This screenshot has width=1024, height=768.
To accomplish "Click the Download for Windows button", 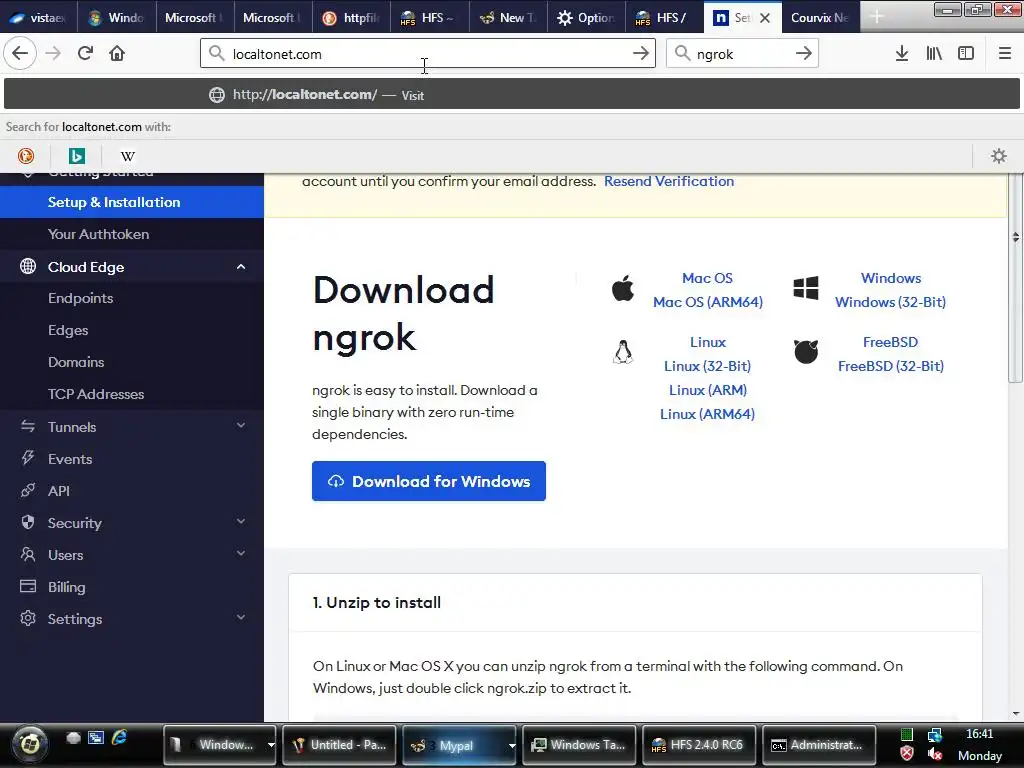I will (x=428, y=481).
